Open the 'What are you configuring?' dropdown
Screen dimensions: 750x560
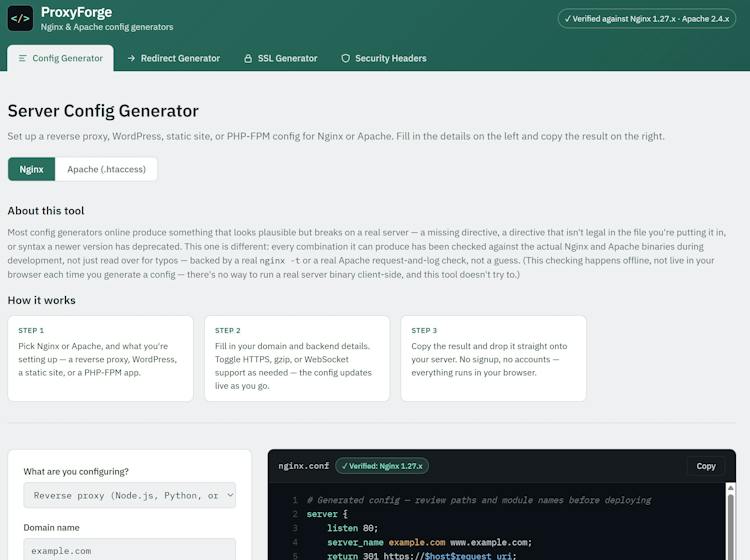point(130,495)
